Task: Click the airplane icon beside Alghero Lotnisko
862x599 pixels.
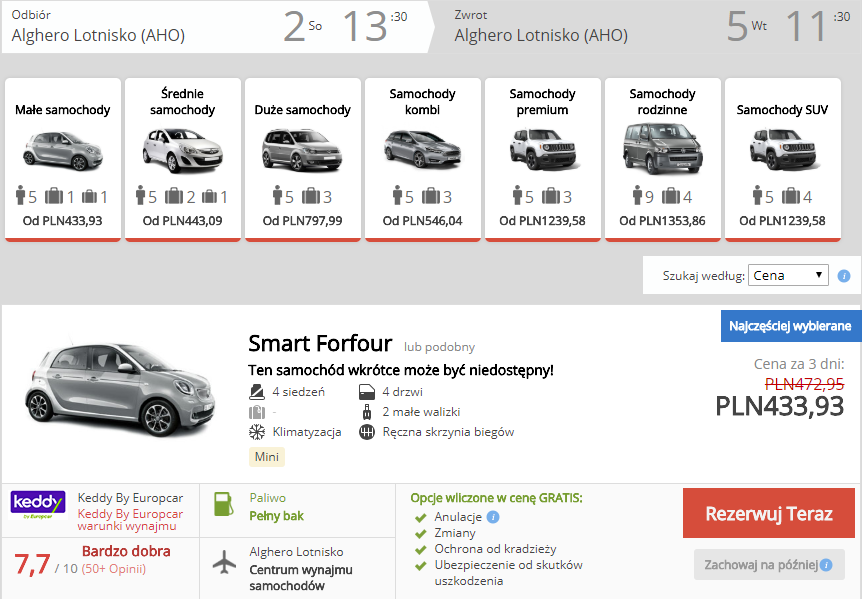Action: pyautogui.click(x=224, y=562)
